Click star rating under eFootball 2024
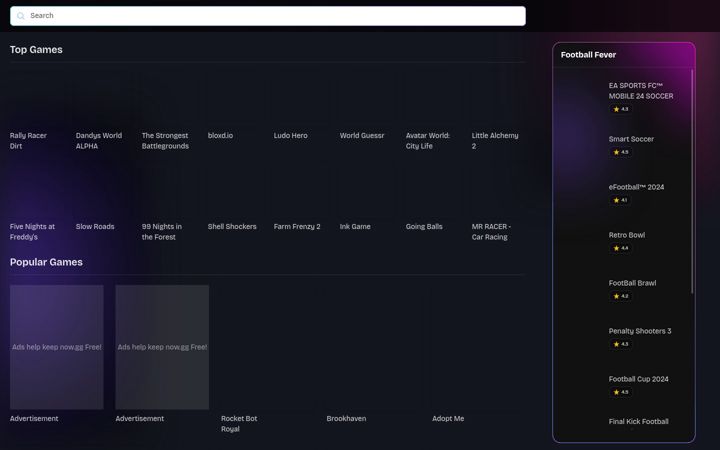Image resolution: width=720 pixels, height=450 pixels. tap(620, 200)
